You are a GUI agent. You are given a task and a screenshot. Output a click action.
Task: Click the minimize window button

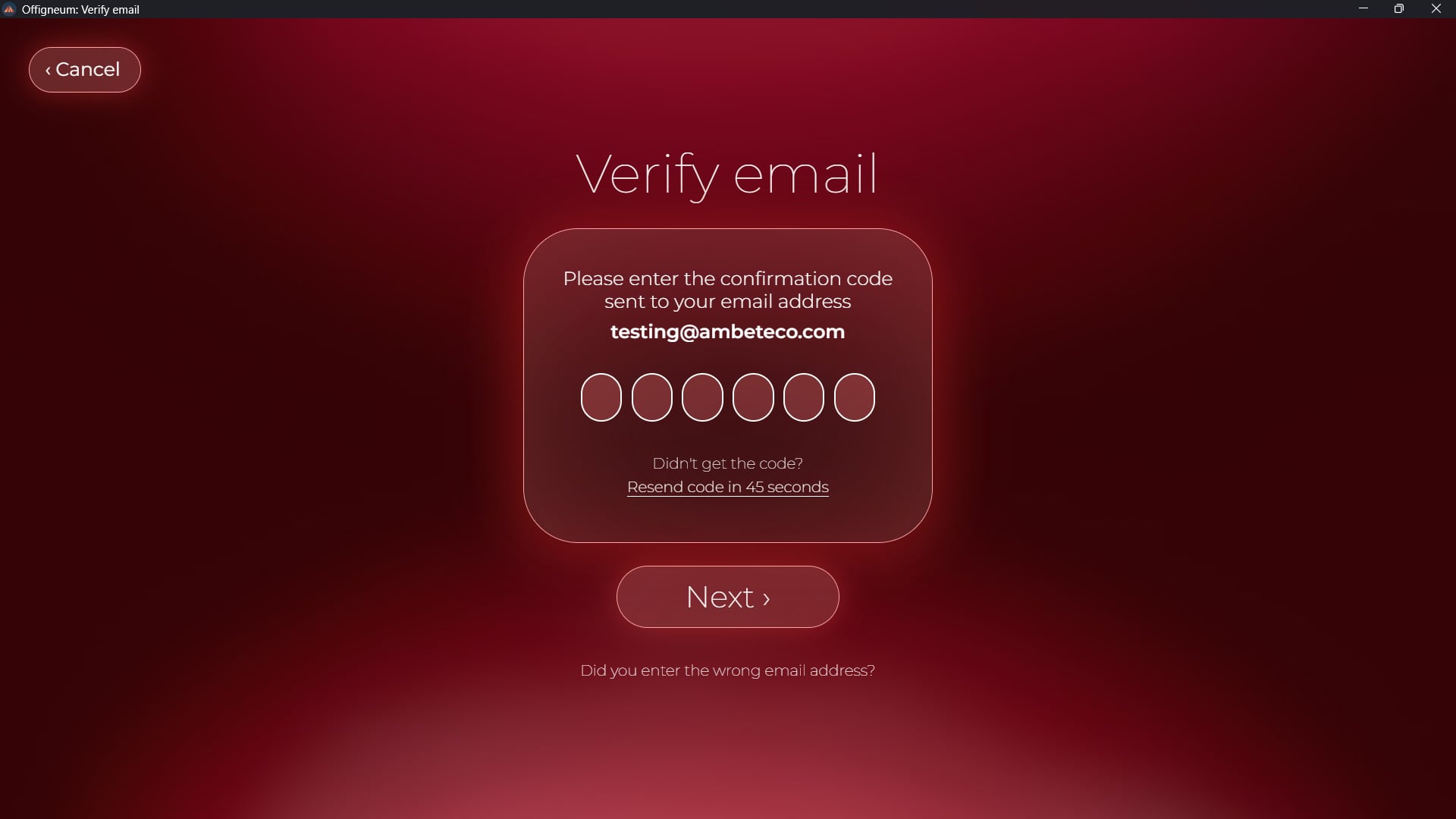point(1363,8)
